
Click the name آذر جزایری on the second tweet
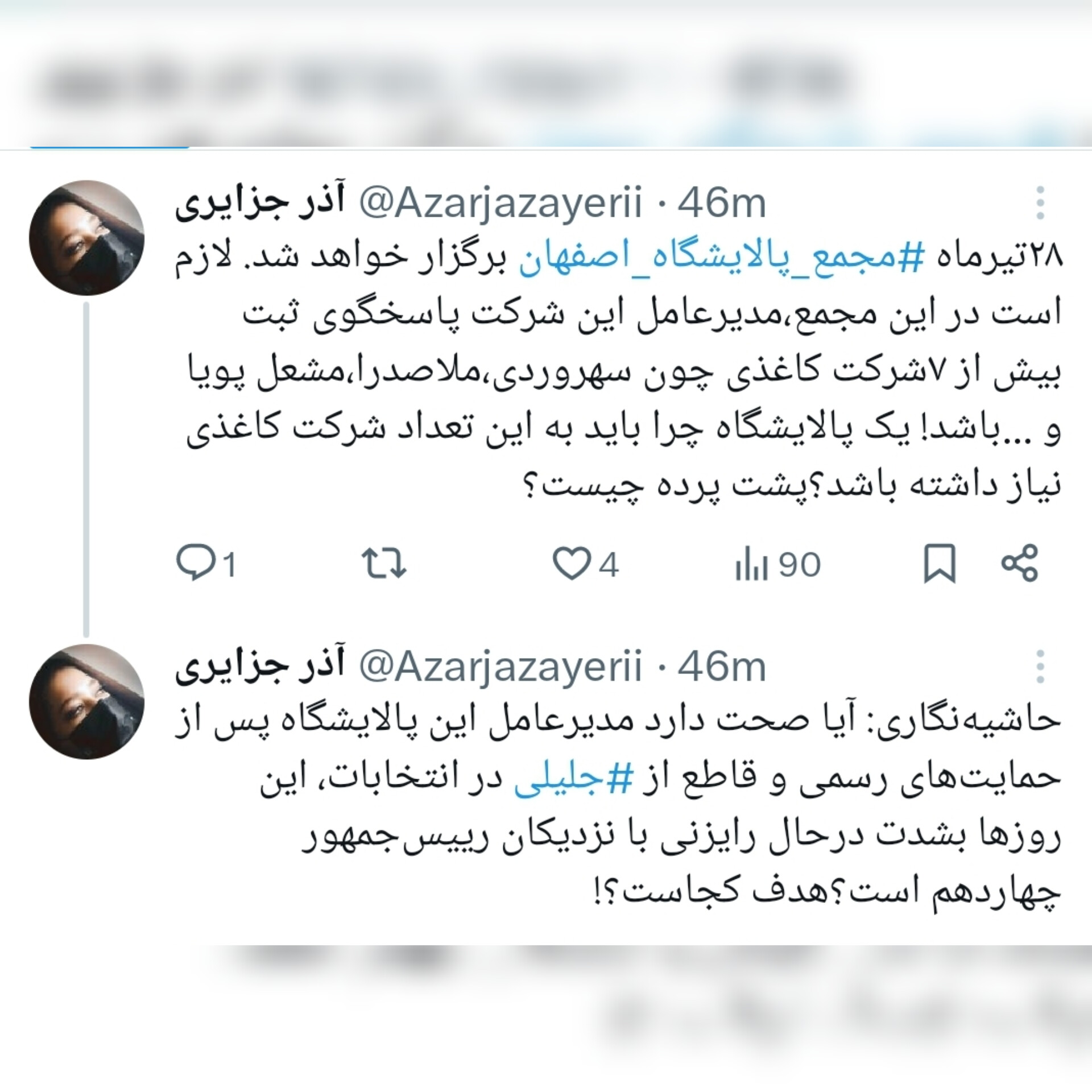pos(260,668)
